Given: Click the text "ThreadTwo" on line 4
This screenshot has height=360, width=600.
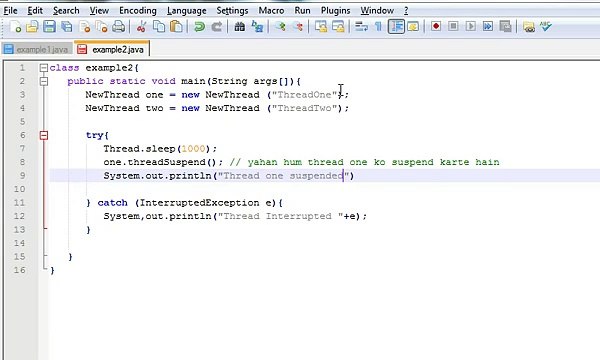Looking at the screenshot, I should tap(304, 108).
